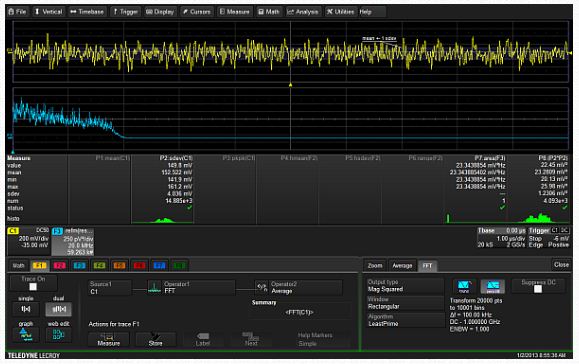Select the F3 math trace tab
The height and width of the screenshot is (364, 579).
tap(79, 265)
